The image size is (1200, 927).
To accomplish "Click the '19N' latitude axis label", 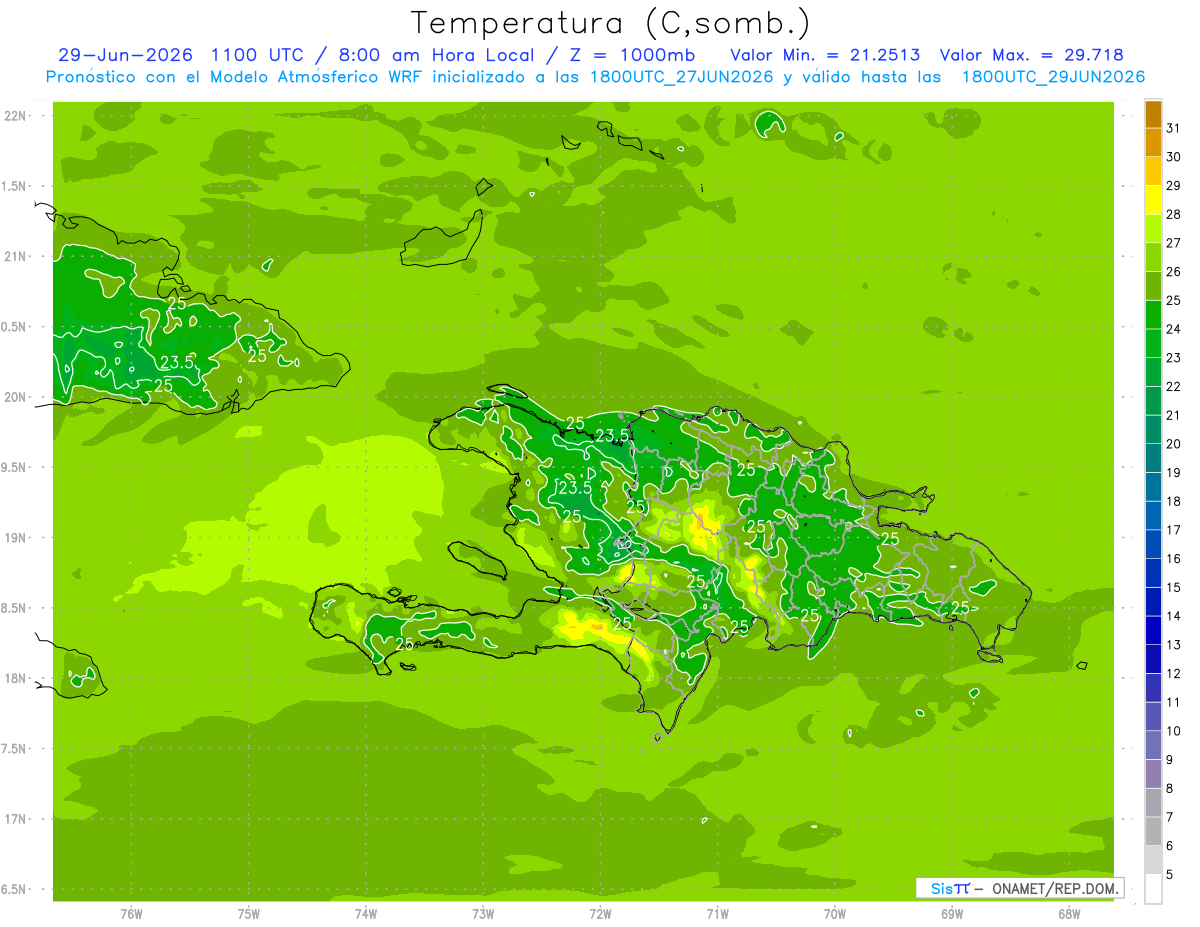I will coord(17,538).
